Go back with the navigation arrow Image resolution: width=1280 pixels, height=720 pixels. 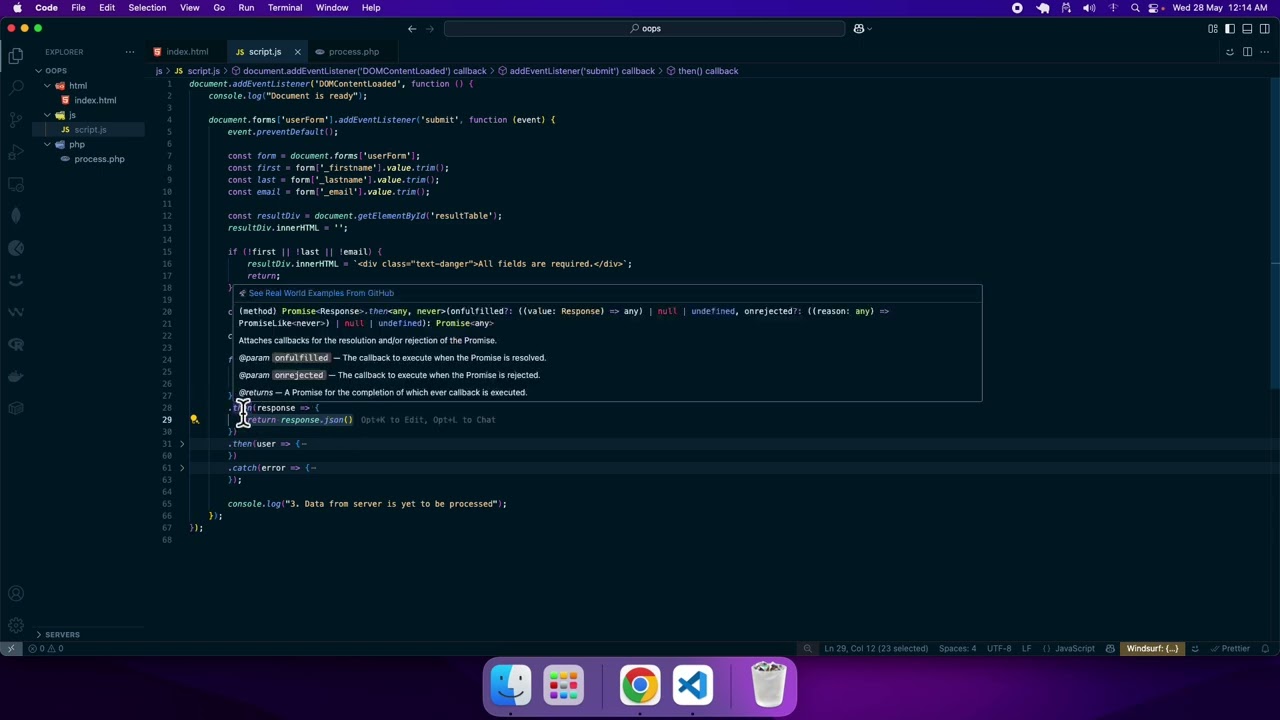[x=412, y=29]
